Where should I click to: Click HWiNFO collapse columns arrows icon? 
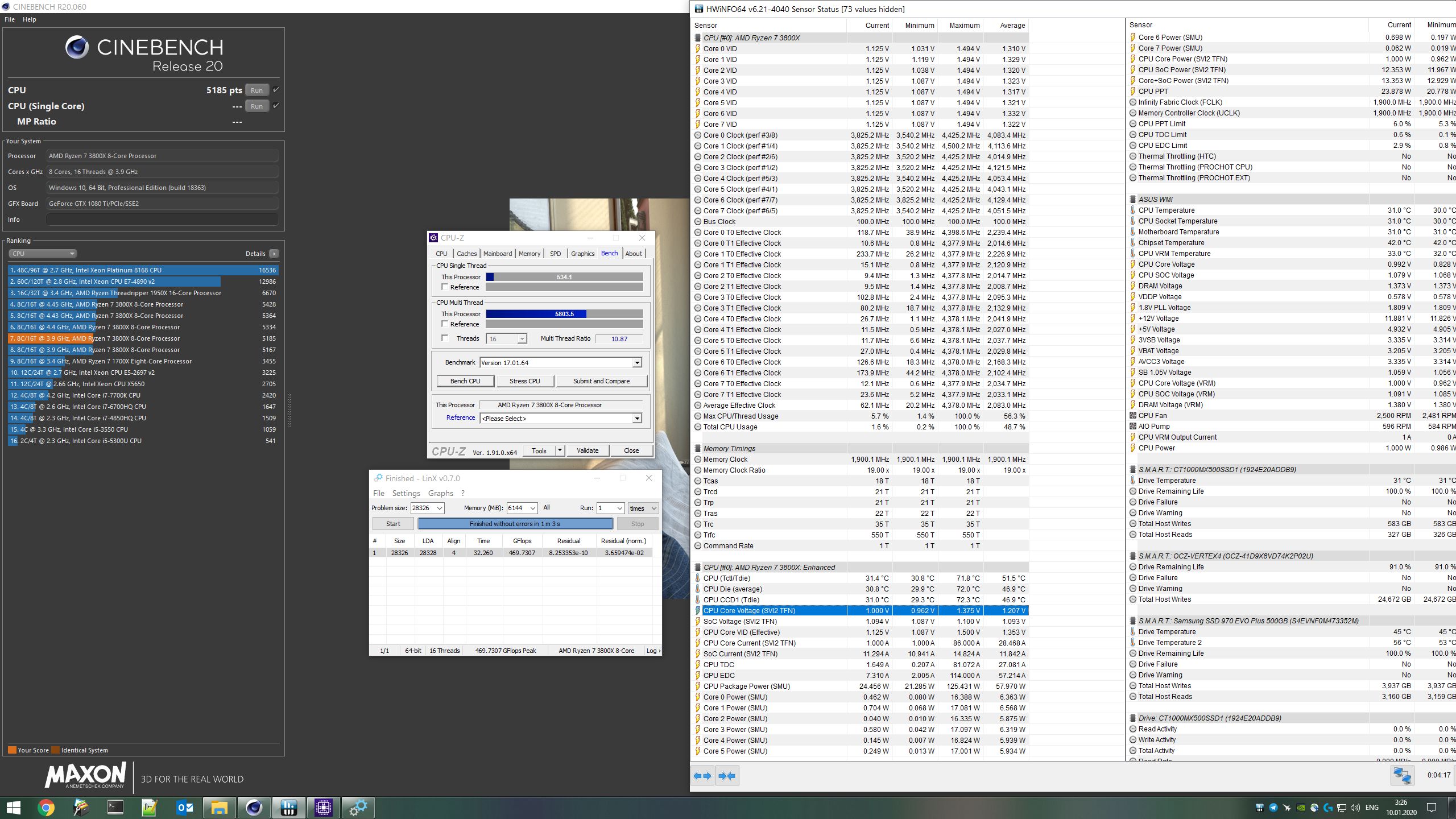click(x=727, y=776)
